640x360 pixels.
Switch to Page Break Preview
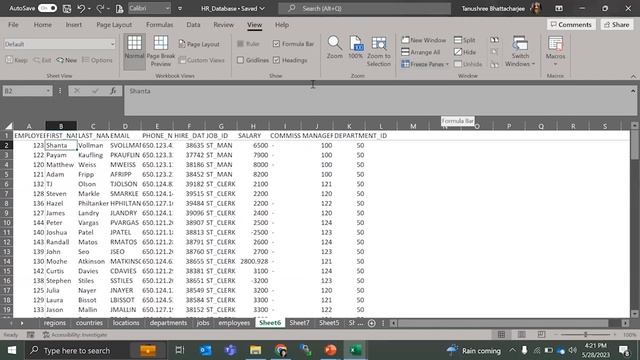pyautogui.click(x=160, y=51)
